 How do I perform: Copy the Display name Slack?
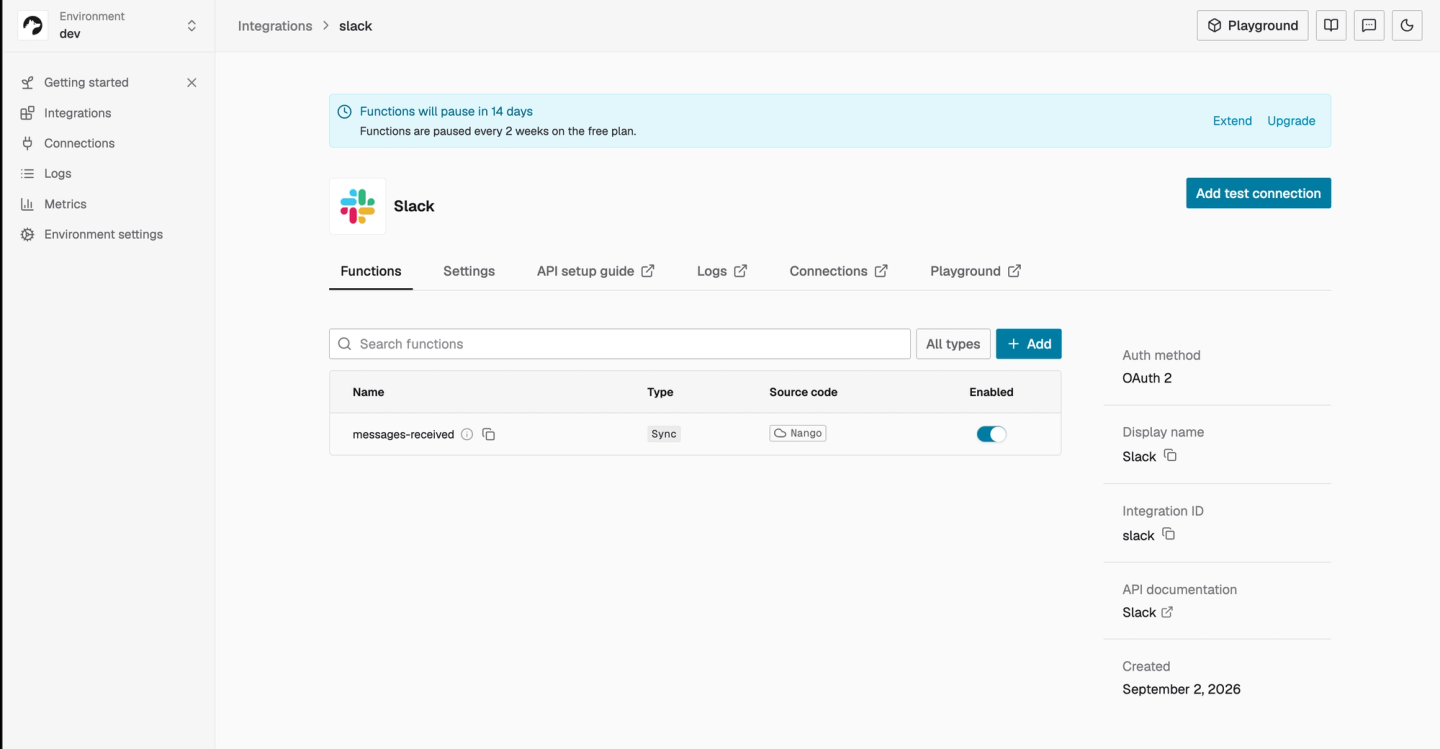(x=1170, y=455)
